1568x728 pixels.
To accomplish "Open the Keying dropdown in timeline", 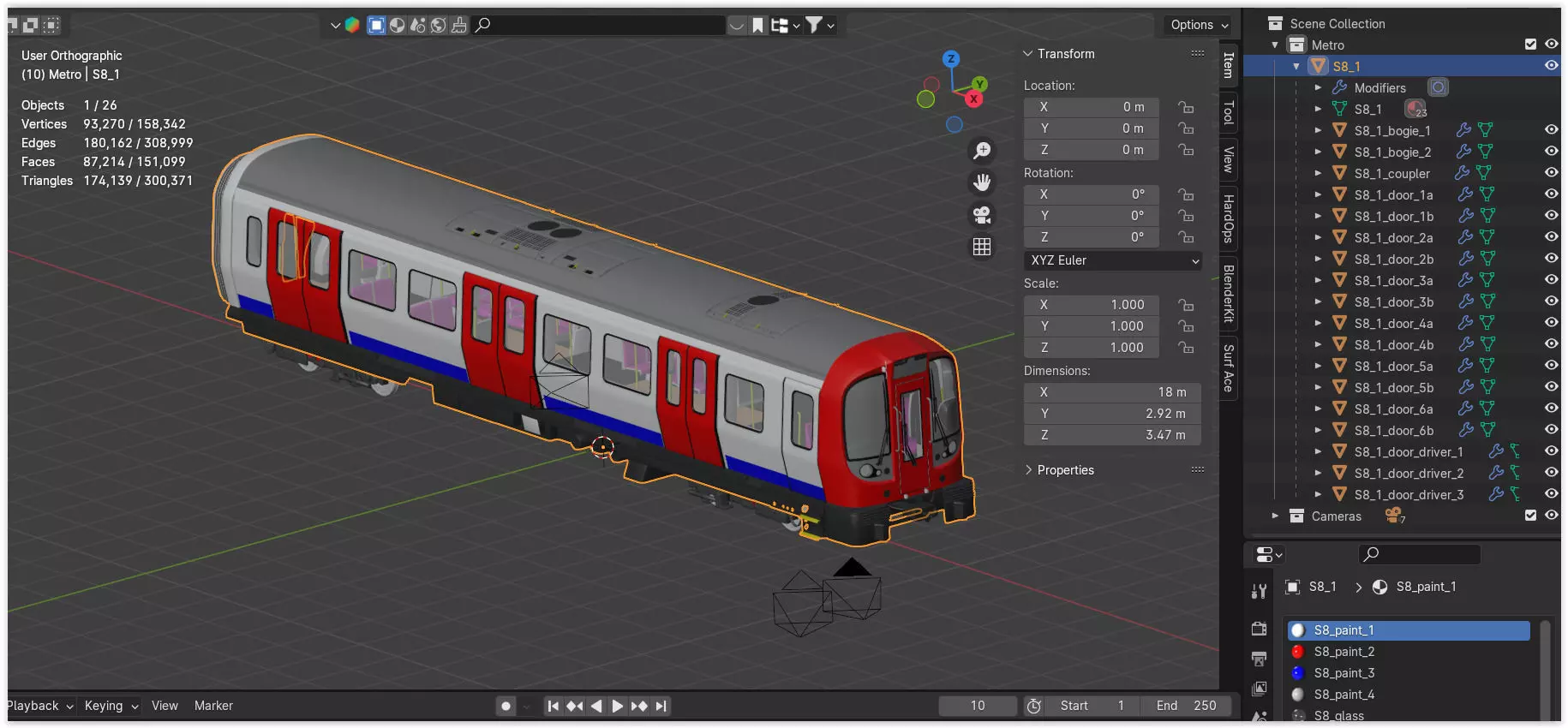I will [111, 706].
